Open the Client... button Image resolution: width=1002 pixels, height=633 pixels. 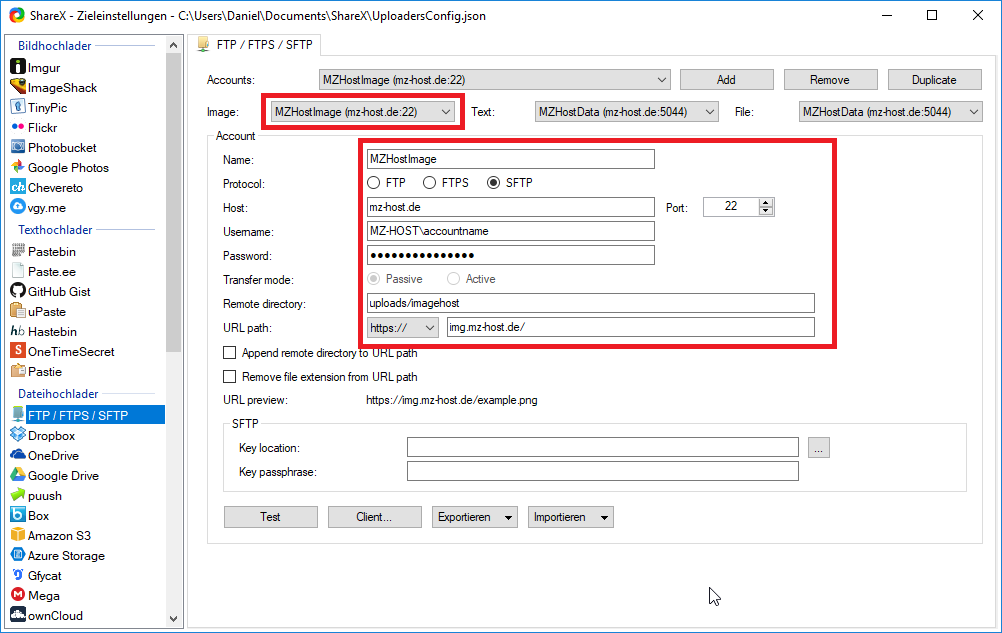(x=374, y=517)
